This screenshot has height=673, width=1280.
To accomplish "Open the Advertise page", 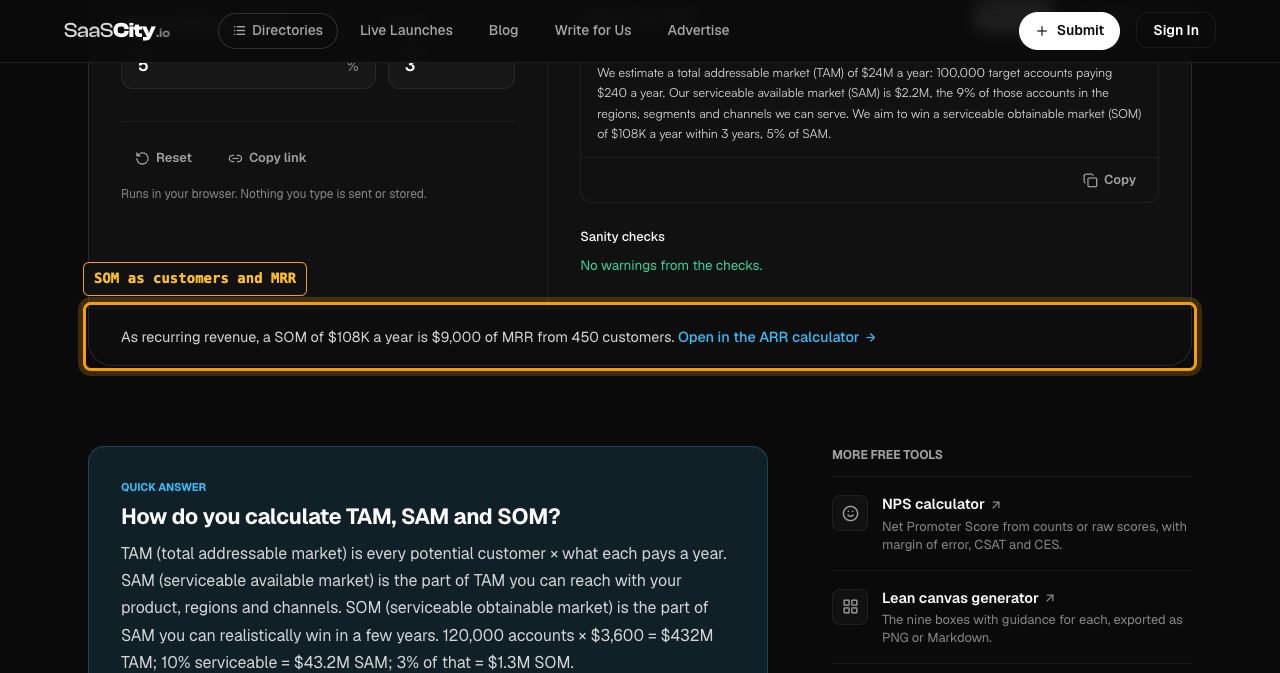I will pos(698,31).
